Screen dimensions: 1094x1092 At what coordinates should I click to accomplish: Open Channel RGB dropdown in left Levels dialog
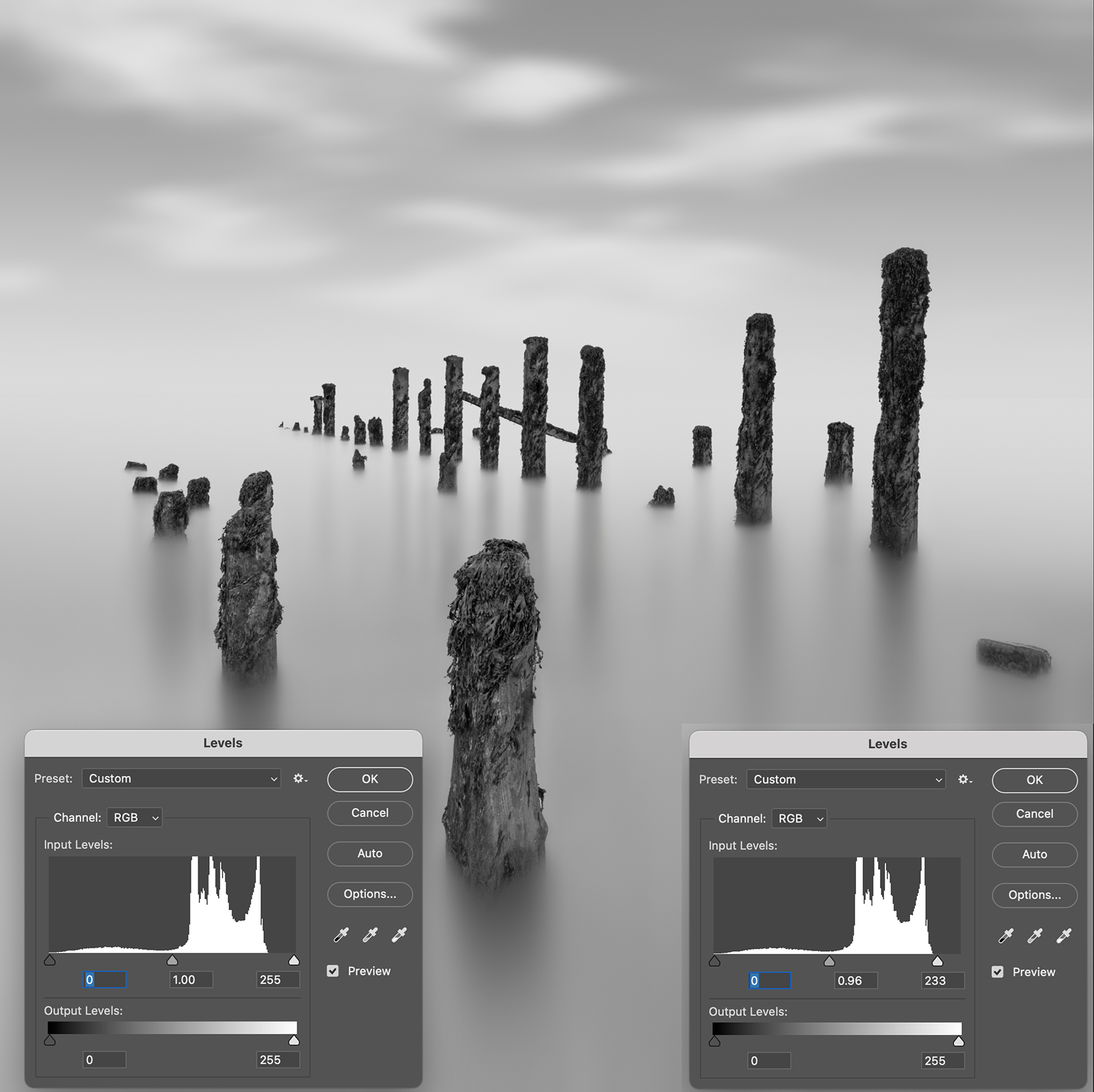(135, 818)
